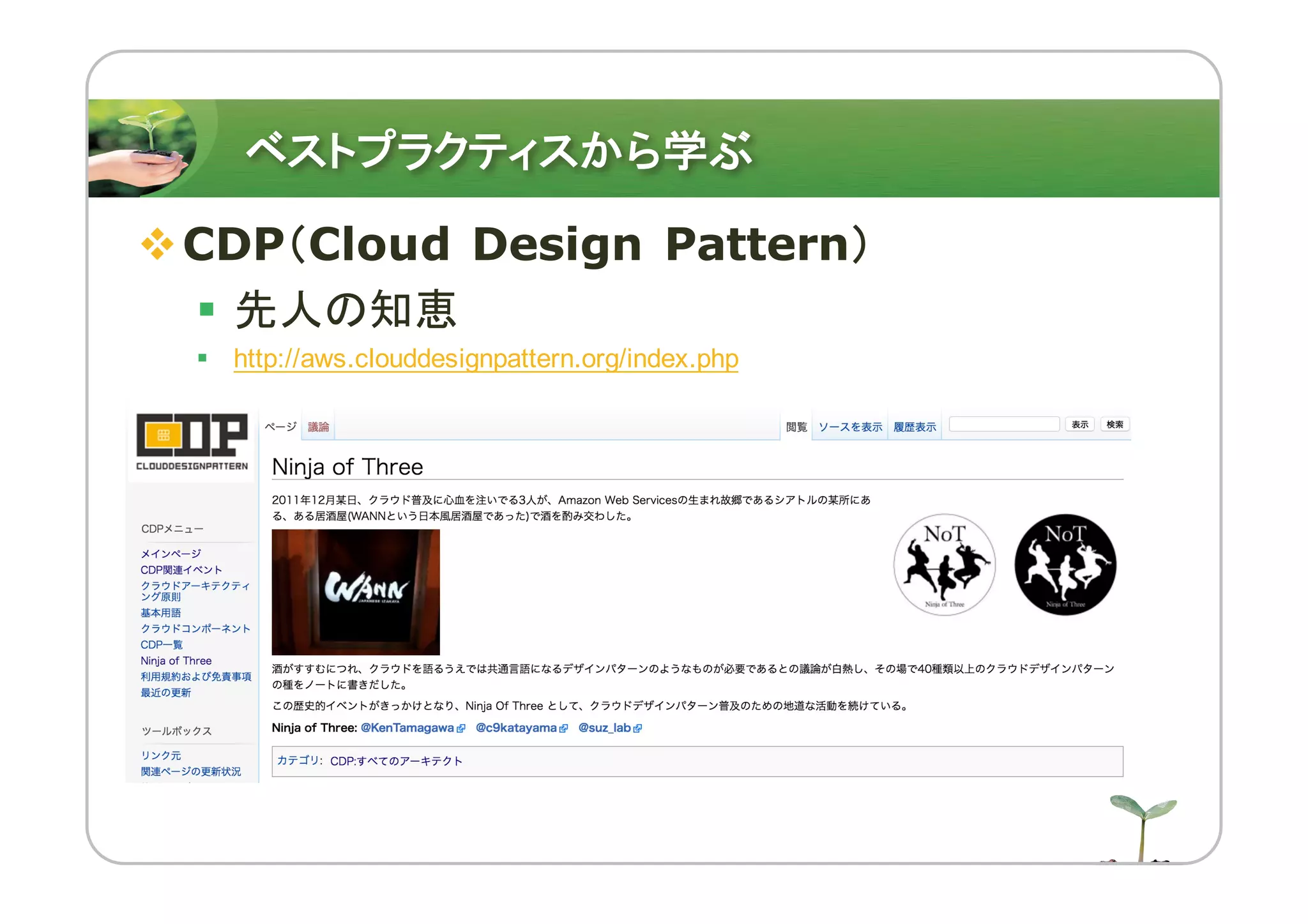This screenshot has height=924, width=1308.
Task: Open the CDP関連イベント sidebar link
Action: click(x=181, y=570)
